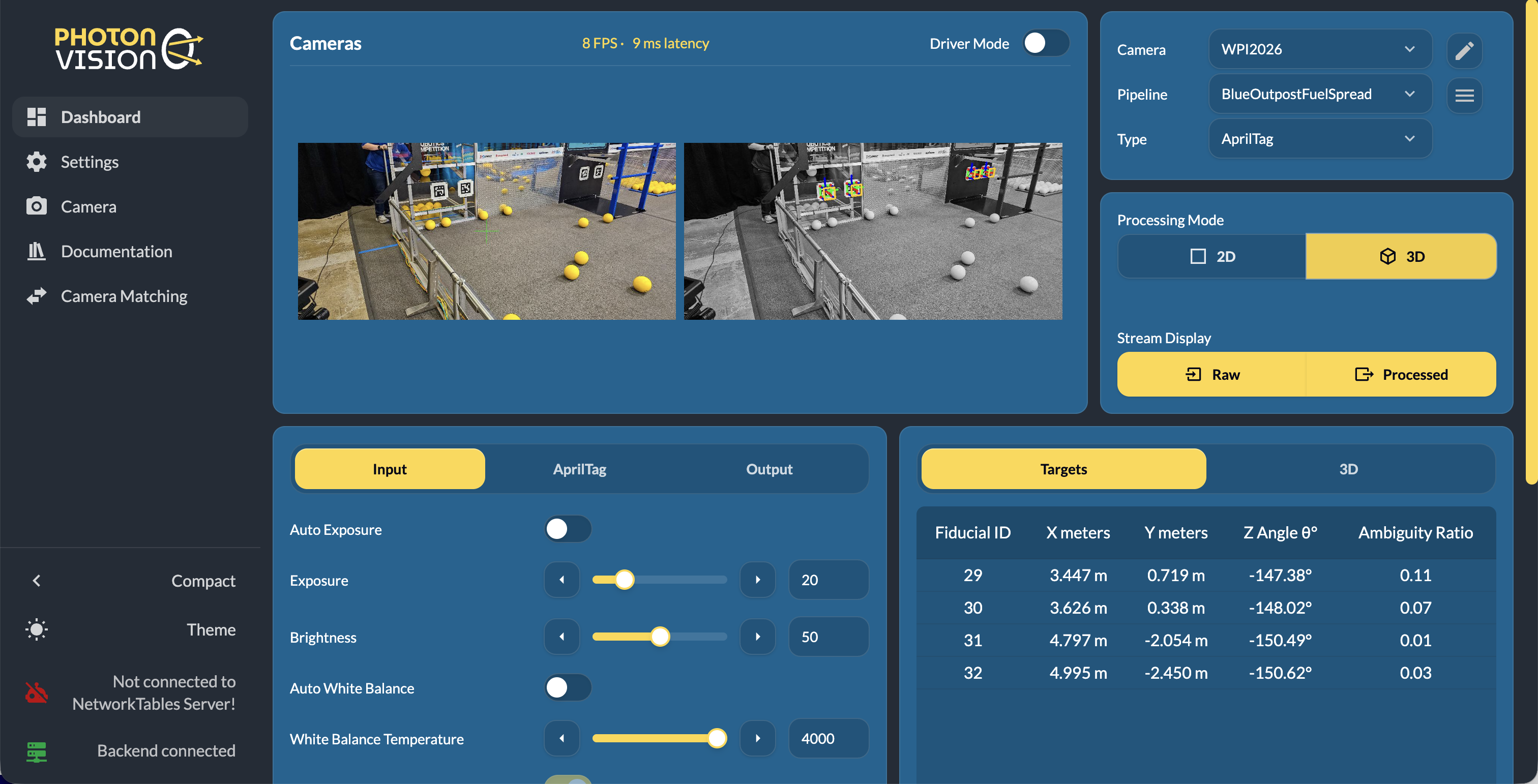Increase Exposure with right arrow
The image size is (1538, 784).
coord(758,579)
